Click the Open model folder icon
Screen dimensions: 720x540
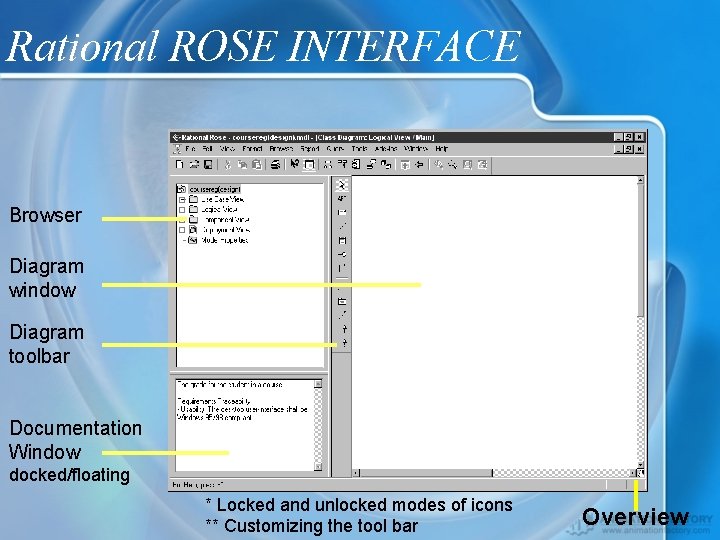194,164
